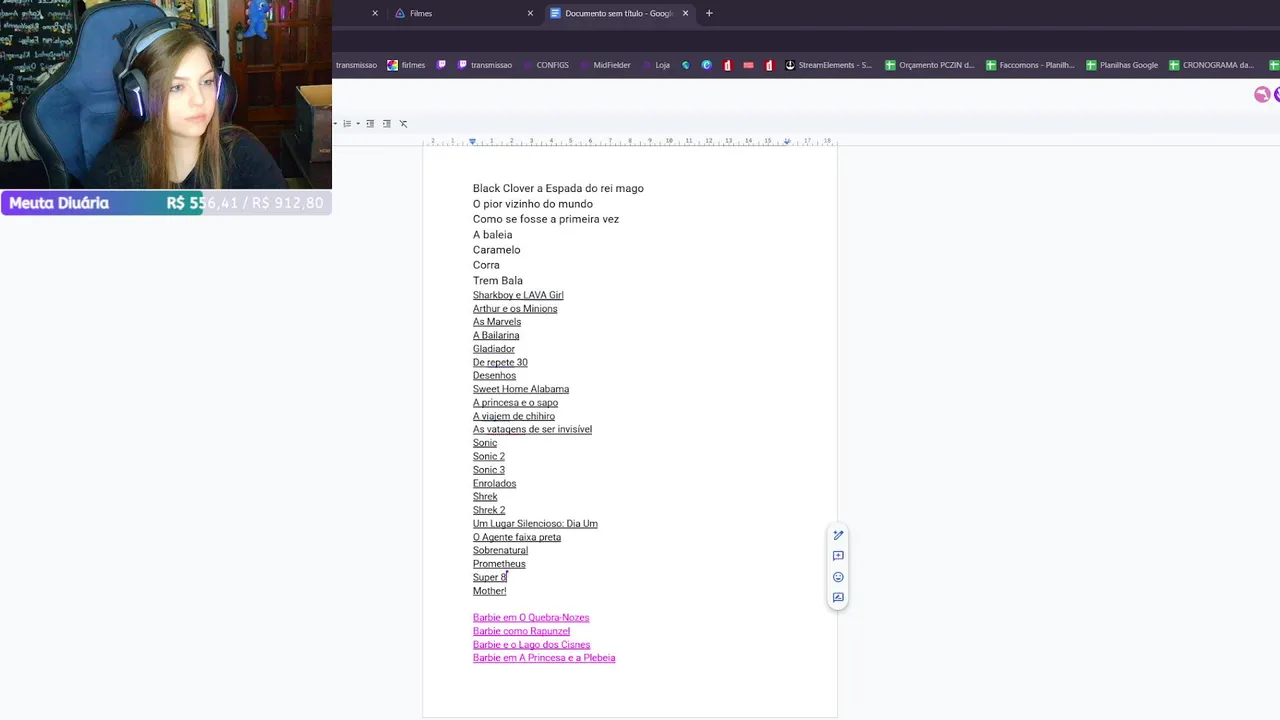Expand the numbered list options arrow
The width and height of the screenshot is (1280, 720).
(x=358, y=124)
